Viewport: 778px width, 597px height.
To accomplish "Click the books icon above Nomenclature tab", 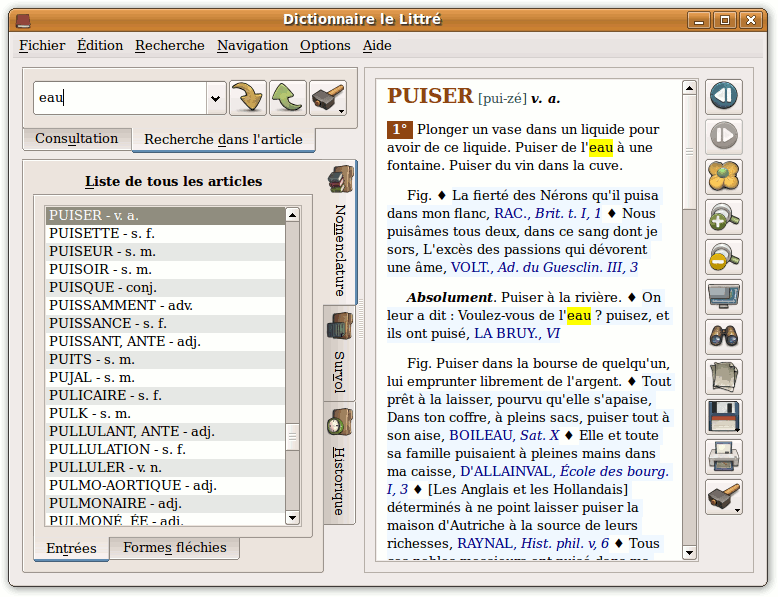I will coord(341,179).
